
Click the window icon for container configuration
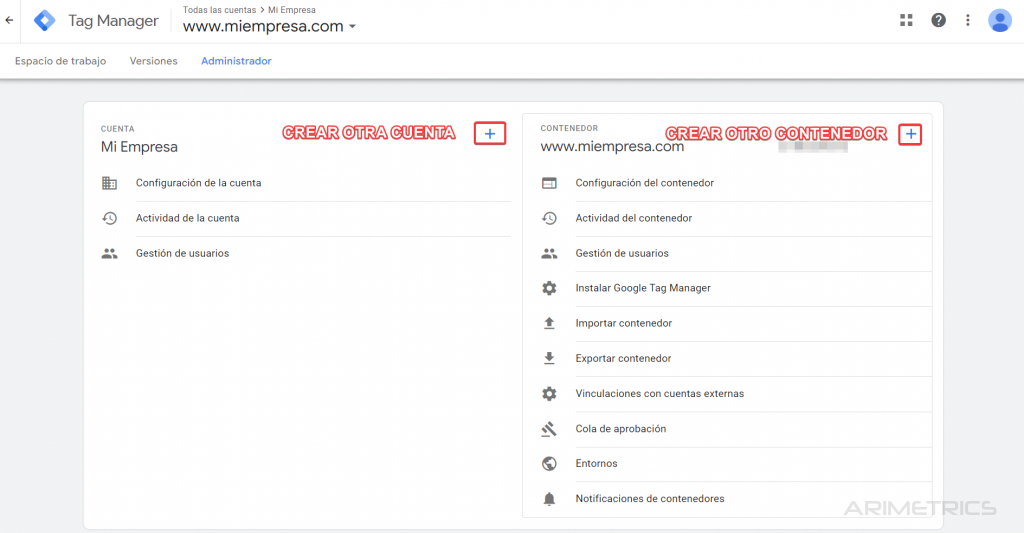tap(549, 183)
